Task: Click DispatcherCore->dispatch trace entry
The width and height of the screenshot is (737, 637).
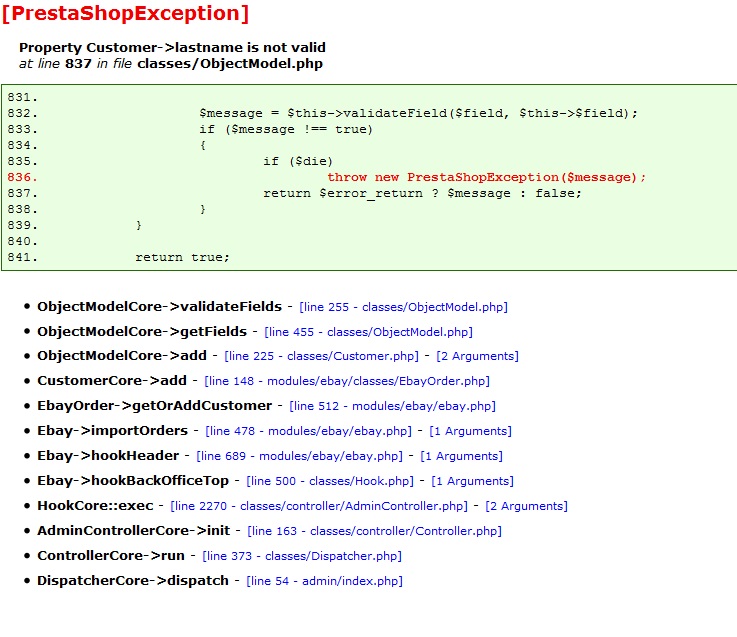Action: 133,580
